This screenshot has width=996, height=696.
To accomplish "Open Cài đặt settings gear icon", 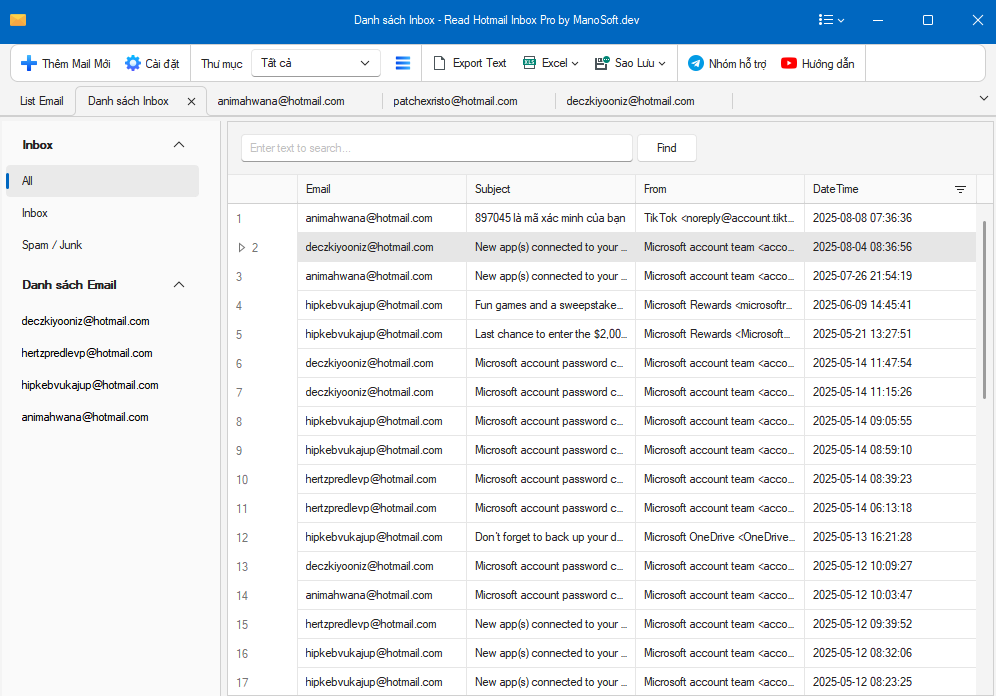I will point(133,64).
